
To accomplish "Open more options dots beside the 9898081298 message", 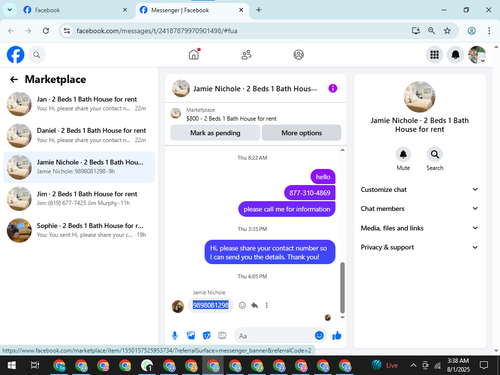I will (x=266, y=305).
